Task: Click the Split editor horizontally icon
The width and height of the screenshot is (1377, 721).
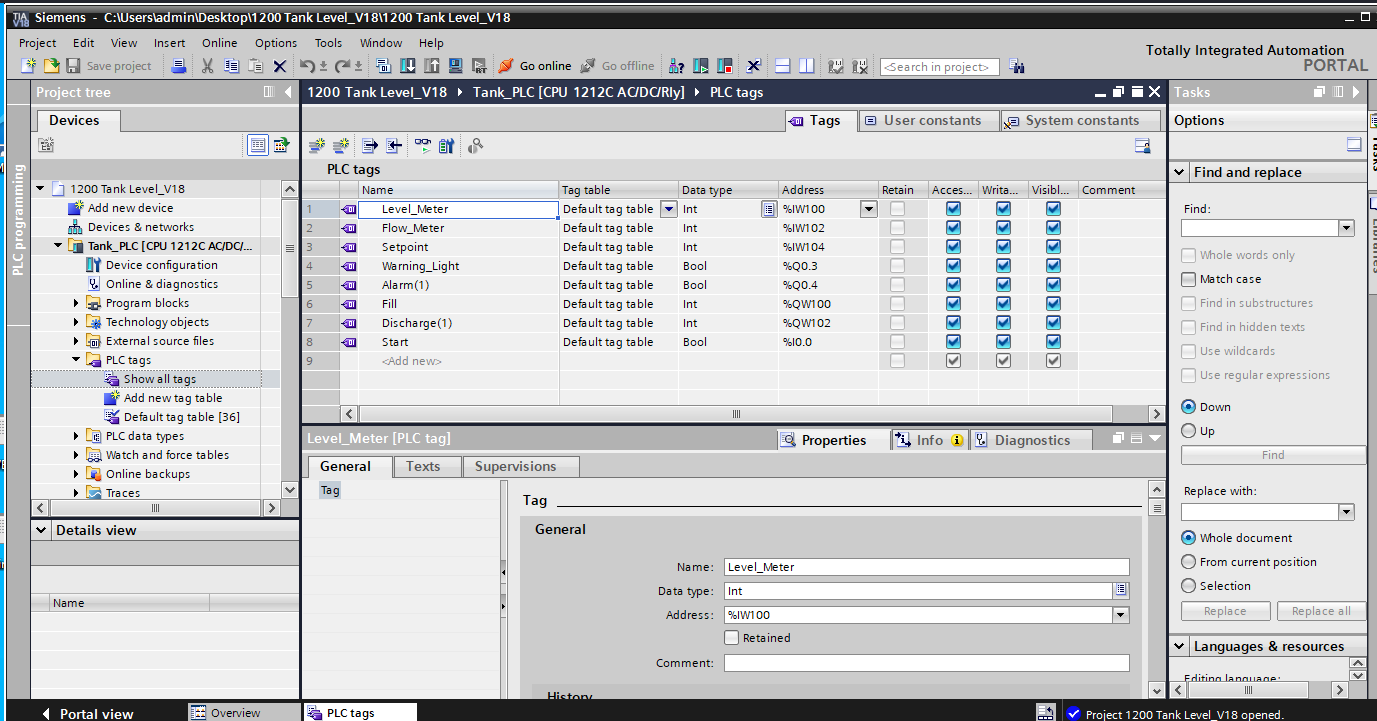Action: pos(783,66)
